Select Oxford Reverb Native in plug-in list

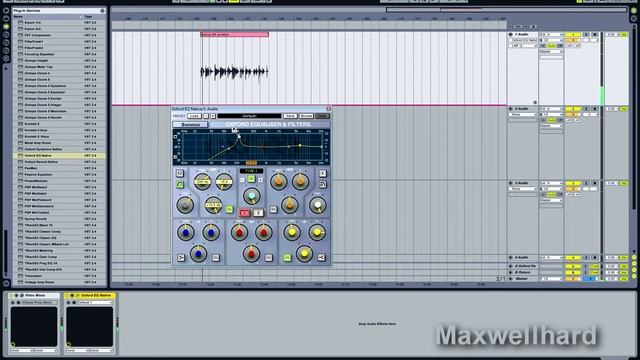tap(60, 162)
